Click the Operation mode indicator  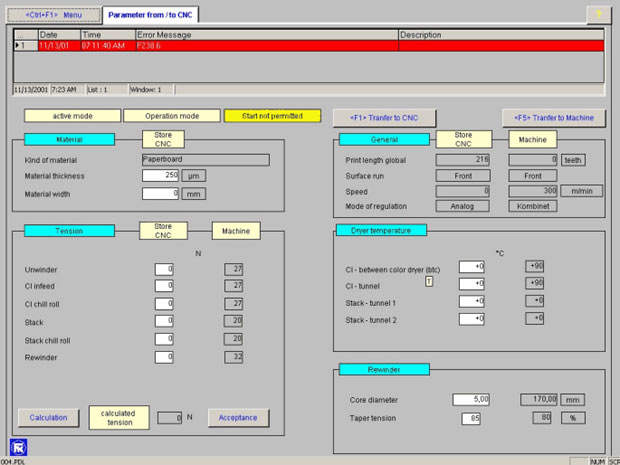[x=172, y=116]
